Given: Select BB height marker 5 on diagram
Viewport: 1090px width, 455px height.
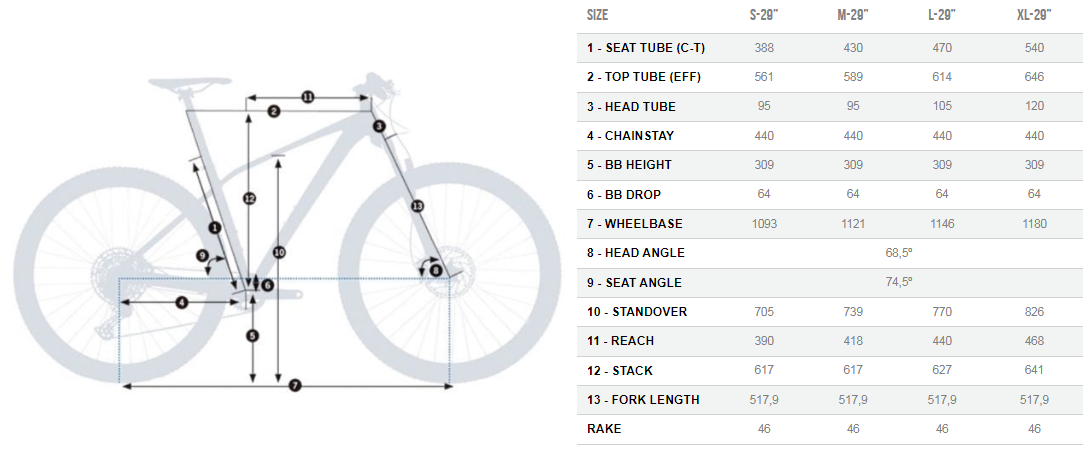Looking at the screenshot, I should 252,336.
